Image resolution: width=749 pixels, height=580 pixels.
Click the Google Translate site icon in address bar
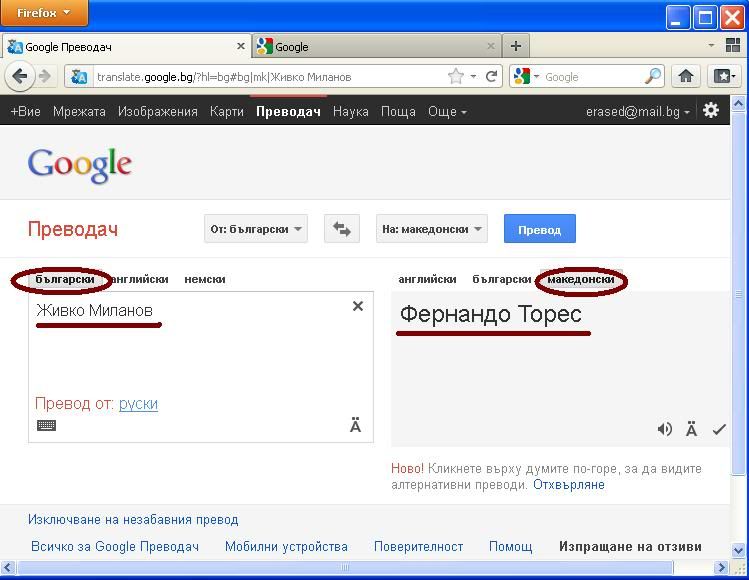79,76
